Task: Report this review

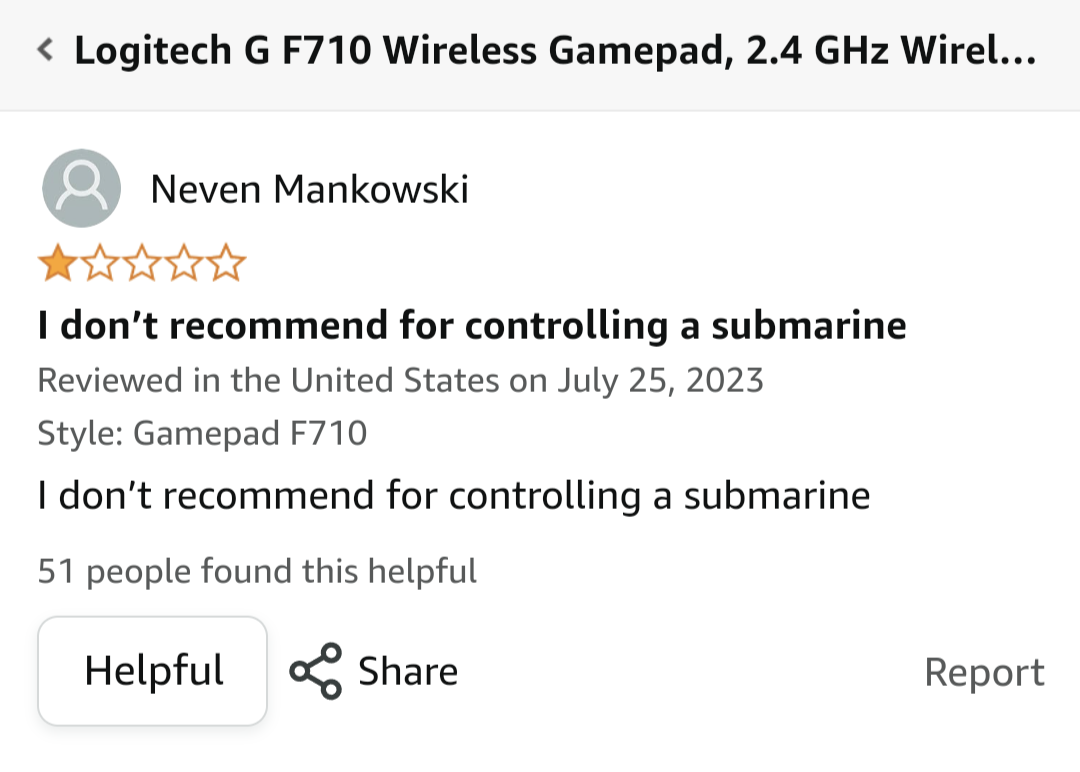Action: click(x=984, y=672)
